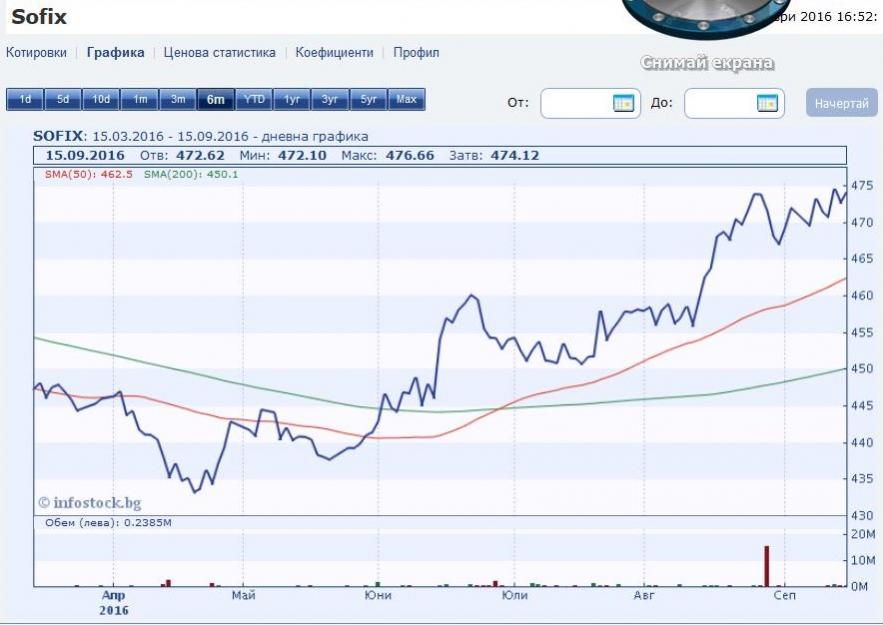Click the Обем (лева): 0.2385M label
Image resolution: width=883 pixels, height=625 pixels.
108,523
